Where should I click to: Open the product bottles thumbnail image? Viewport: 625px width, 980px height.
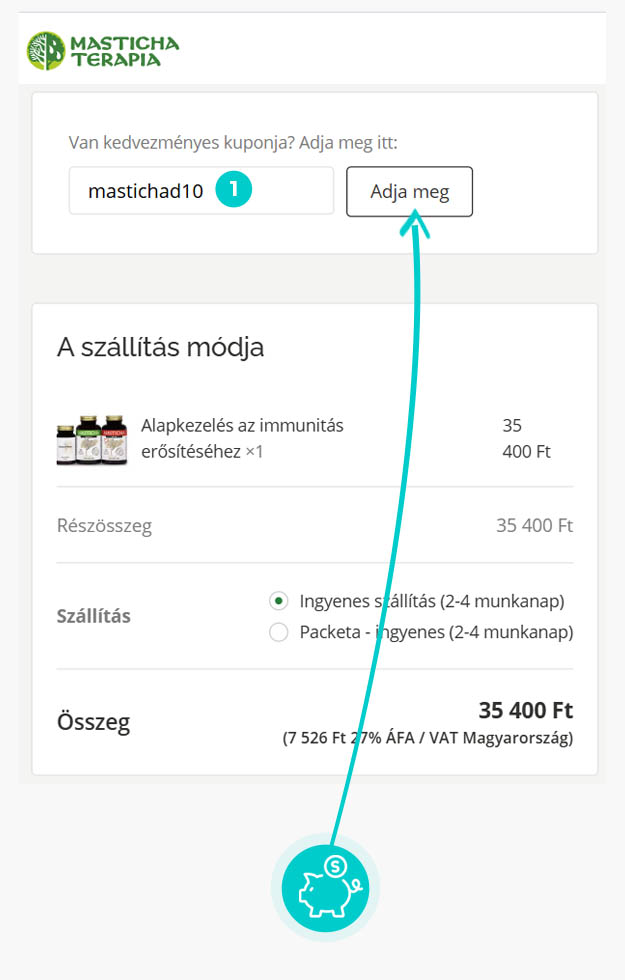(92, 439)
